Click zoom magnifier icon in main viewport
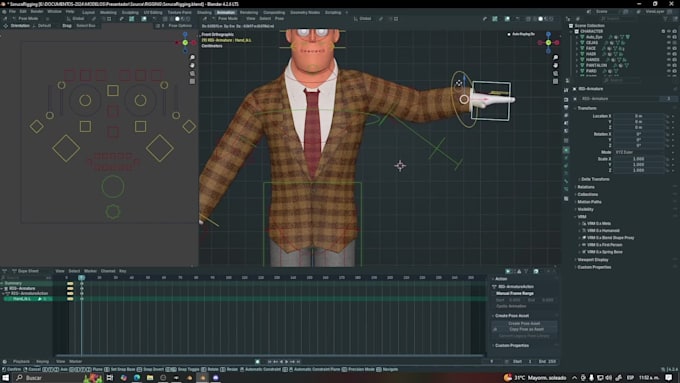The width and height of the screenshot is (680, 383). [556, 57]
